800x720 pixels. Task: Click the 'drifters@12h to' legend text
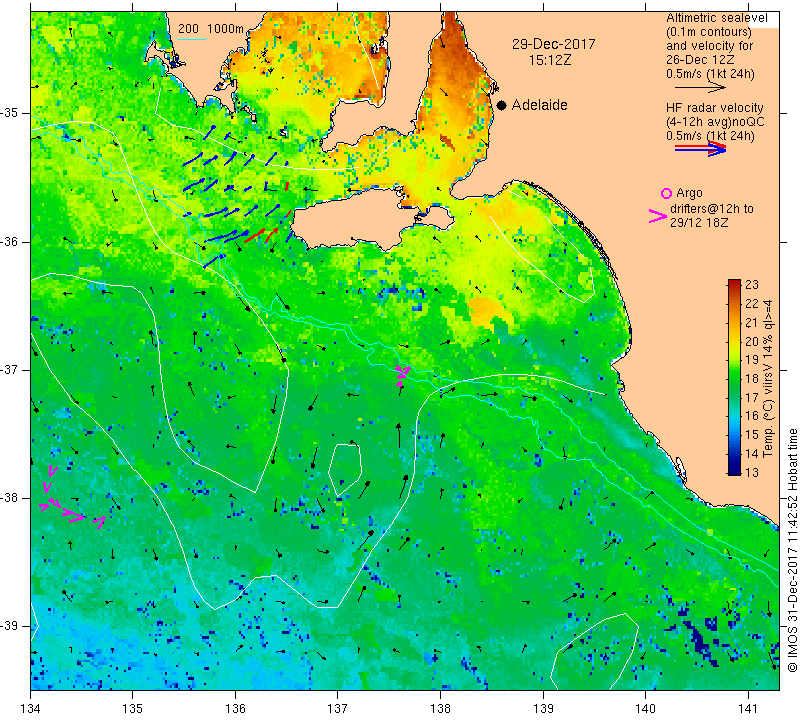[711, 209]
